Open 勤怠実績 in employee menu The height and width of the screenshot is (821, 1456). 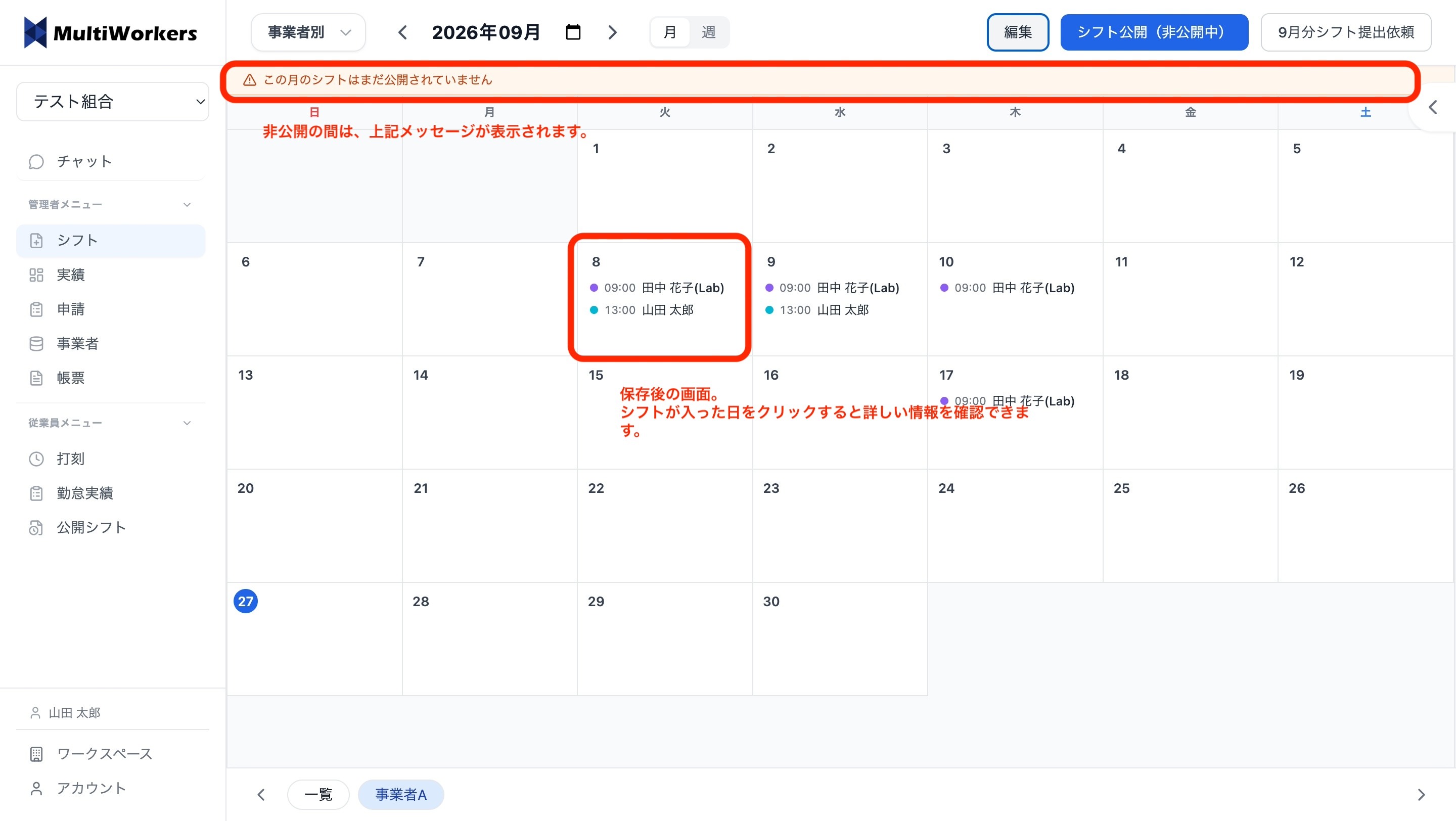tap(111, 493)
